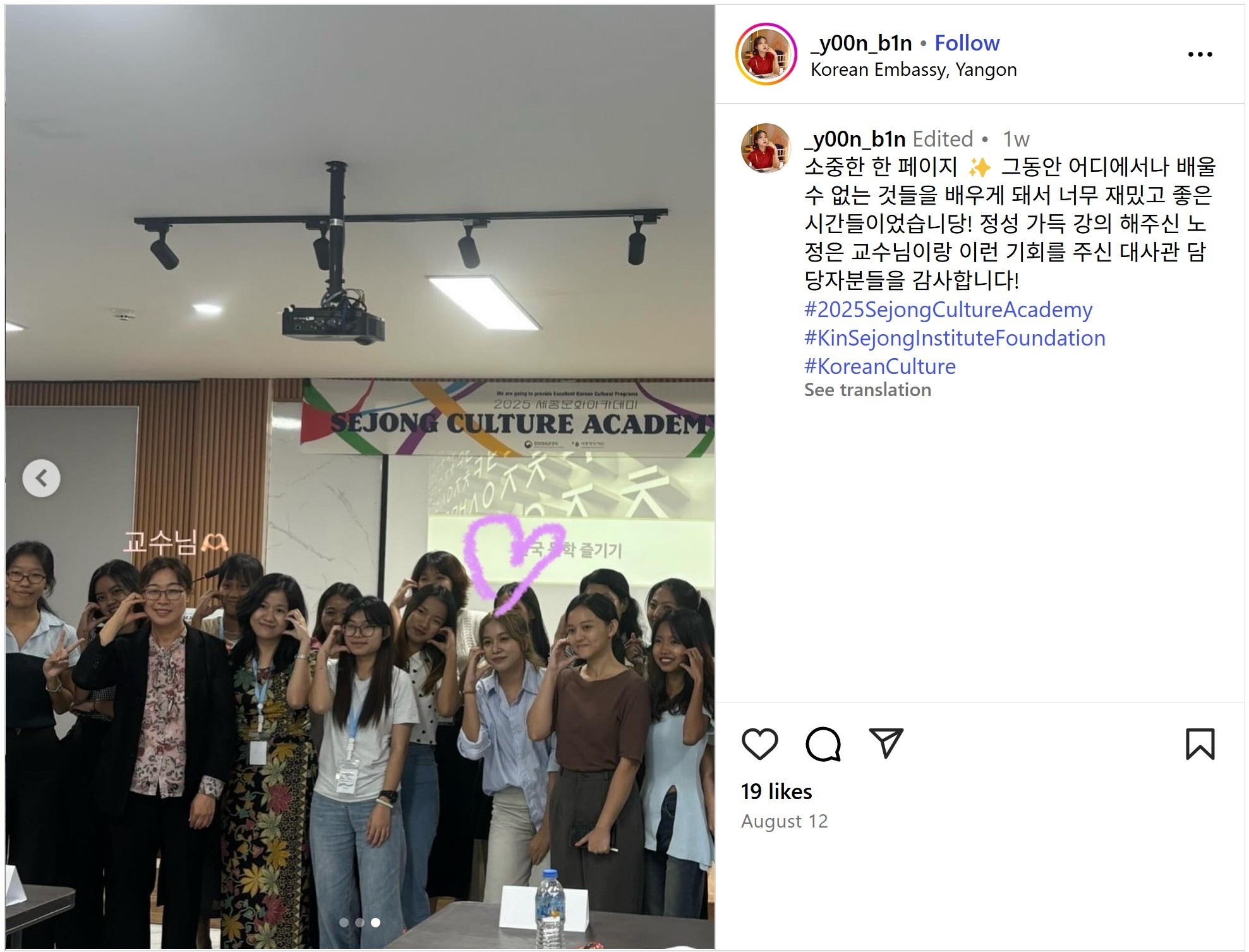Open the #KoreanCulture hashtag
1249x952 pixels.
pyautogui.click(x=879, y=366)
